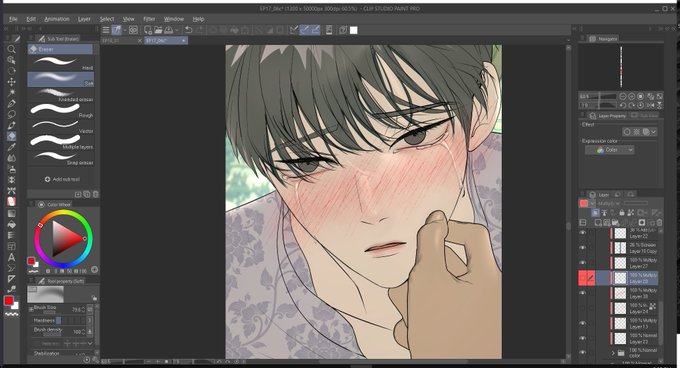The image size is (680, 368).
Task: Pick a color in the Color Wheel triangle
Action: (67, 238)
